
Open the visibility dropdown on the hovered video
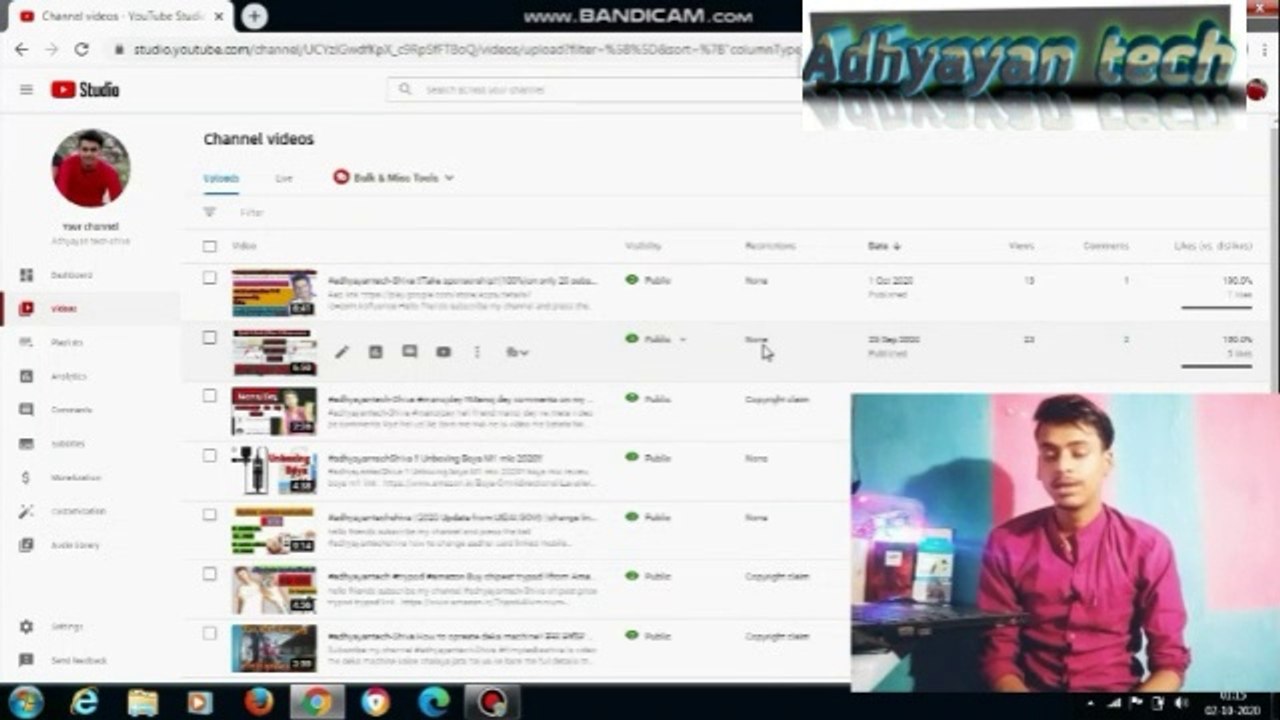click(x=683, y=340)
